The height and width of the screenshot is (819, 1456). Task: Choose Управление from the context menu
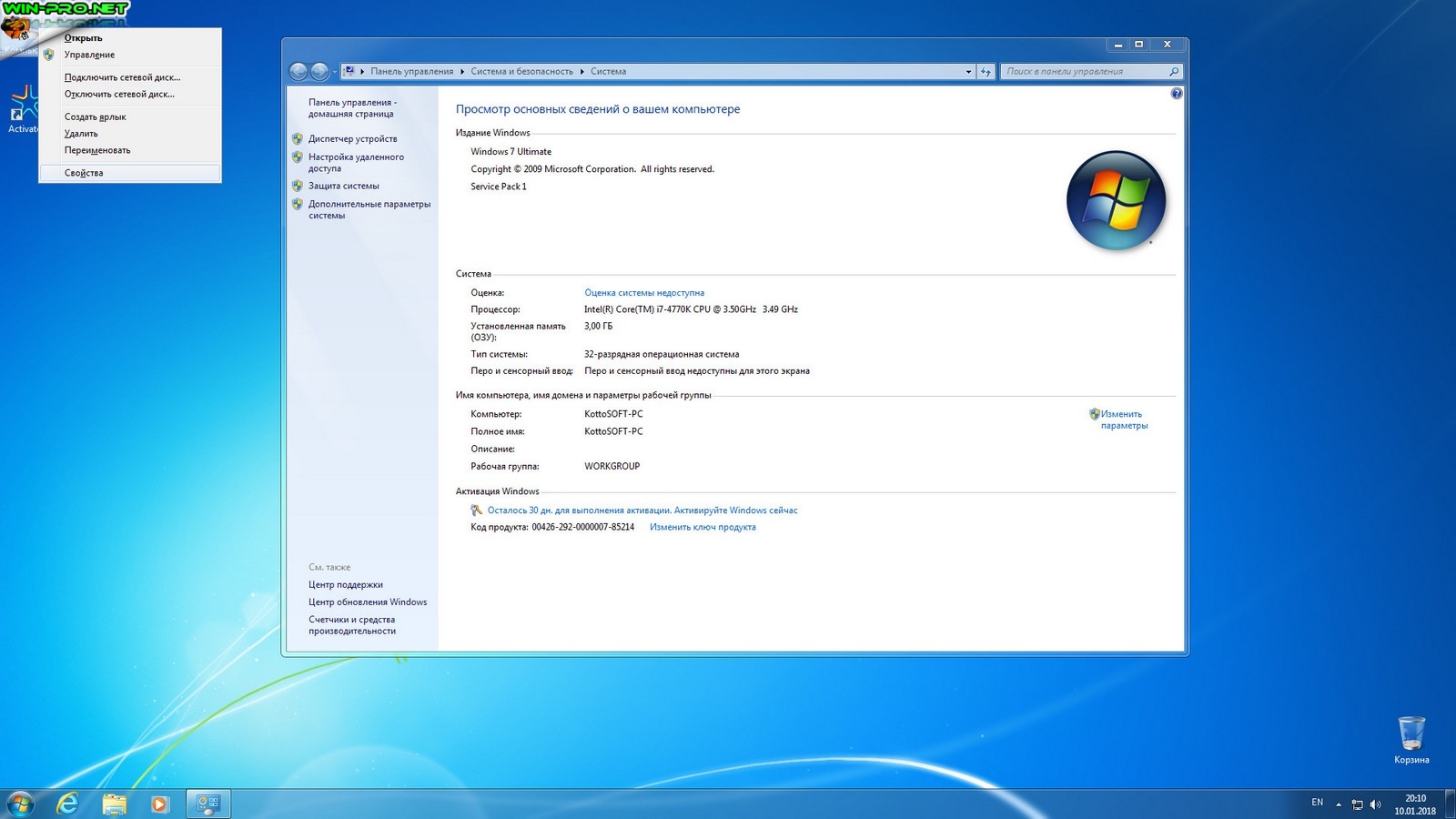point(89,55)
